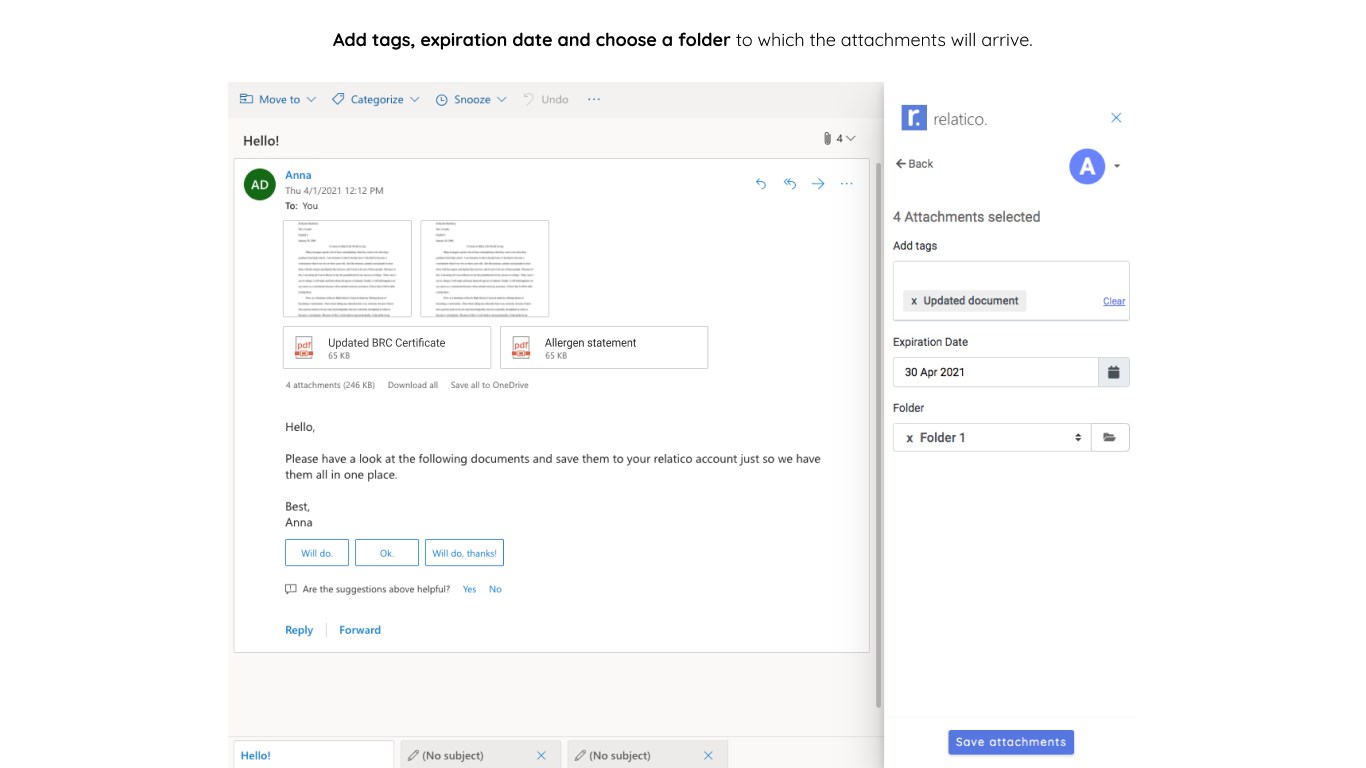Switch to the Hello! tab
This screenshot has width=1366, height=768.
pyautogui.click(x=256, y=755)
